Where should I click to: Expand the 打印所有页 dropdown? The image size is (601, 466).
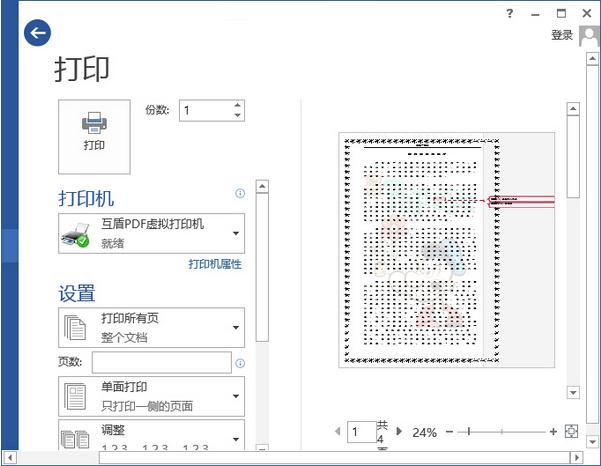pos(151,328)
